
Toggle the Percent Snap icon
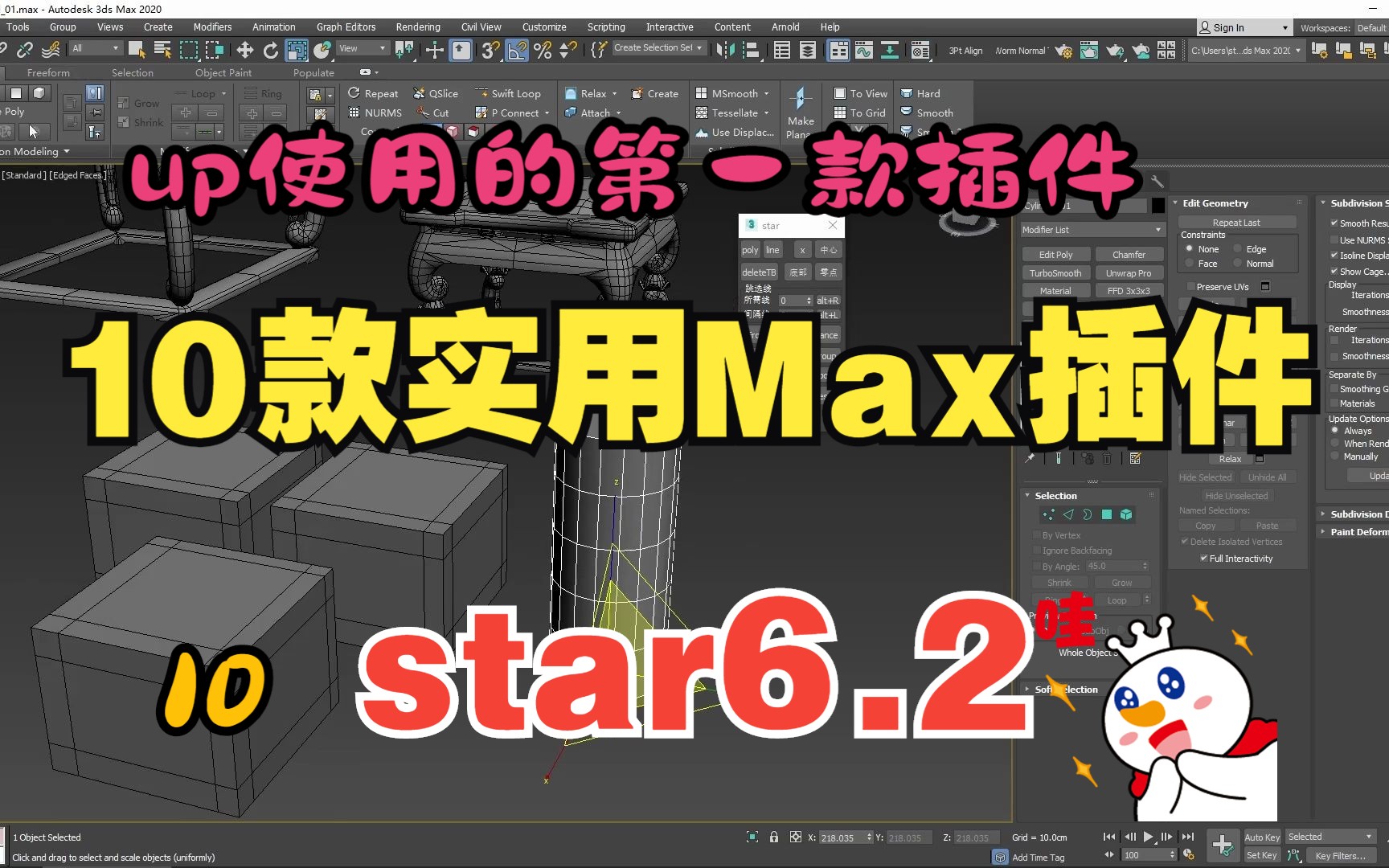pyautogui.click(x=543, y=50)
